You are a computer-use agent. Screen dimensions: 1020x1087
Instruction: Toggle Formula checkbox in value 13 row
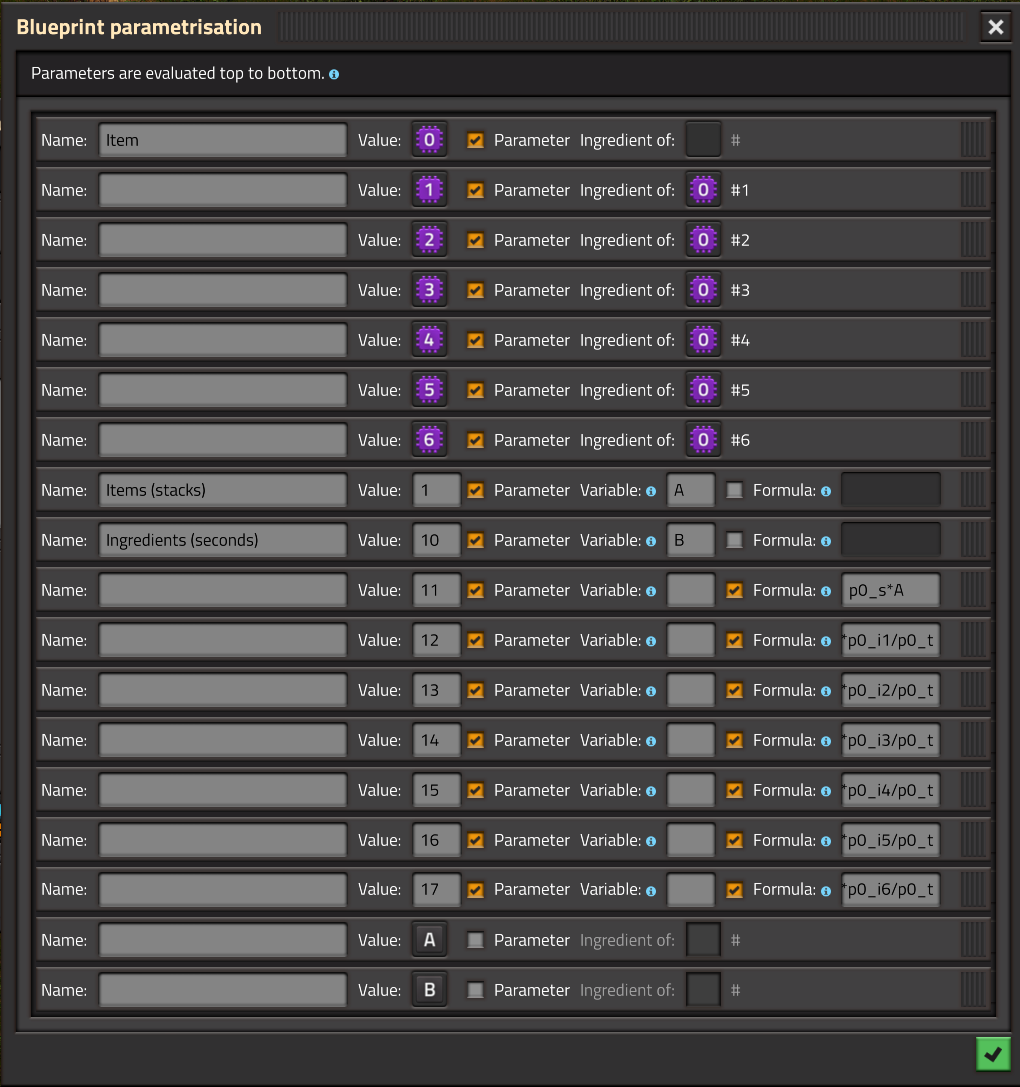pyautogui.click(x=734, y=690)
